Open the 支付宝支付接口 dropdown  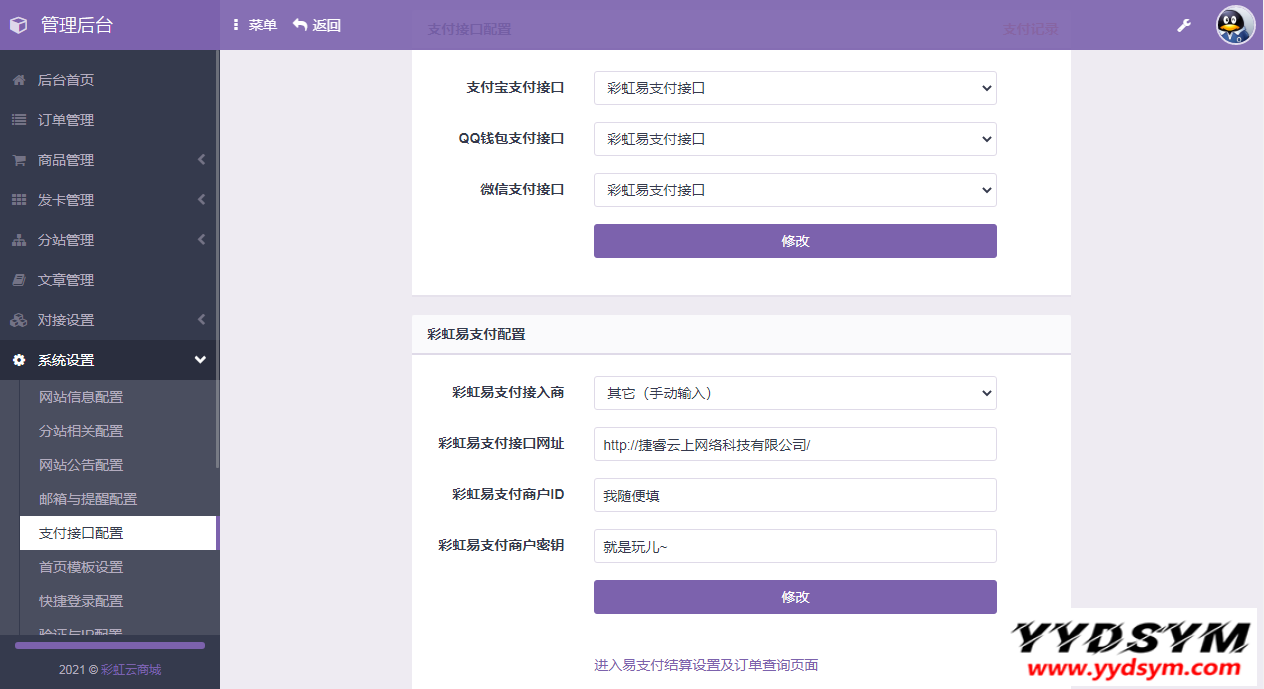coord(795,88)
